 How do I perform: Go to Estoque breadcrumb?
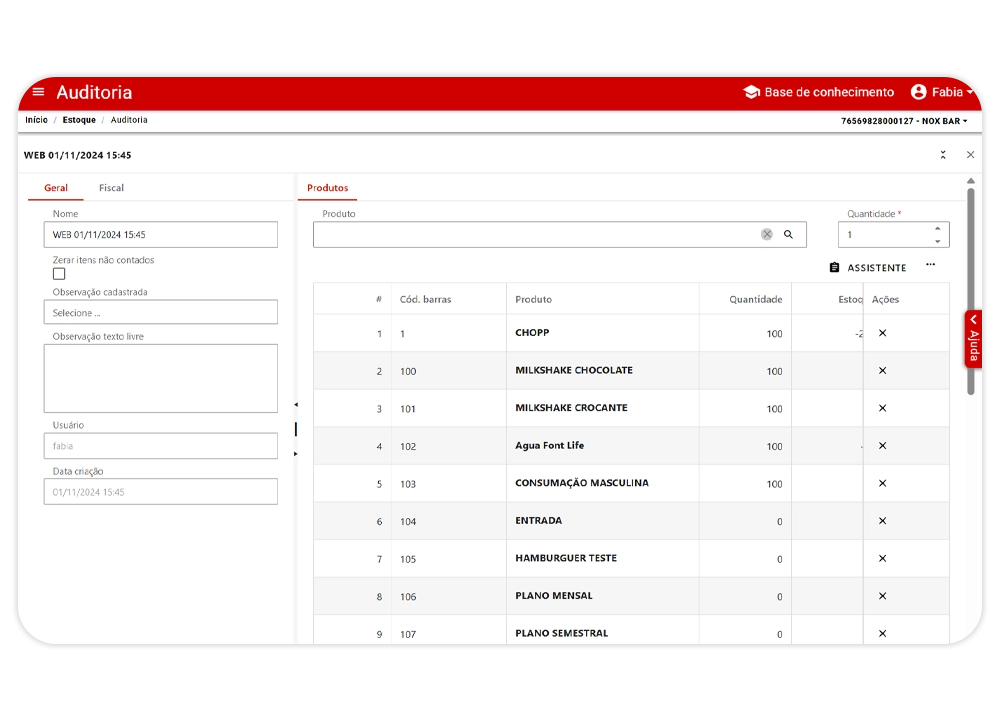coord(79,120)
